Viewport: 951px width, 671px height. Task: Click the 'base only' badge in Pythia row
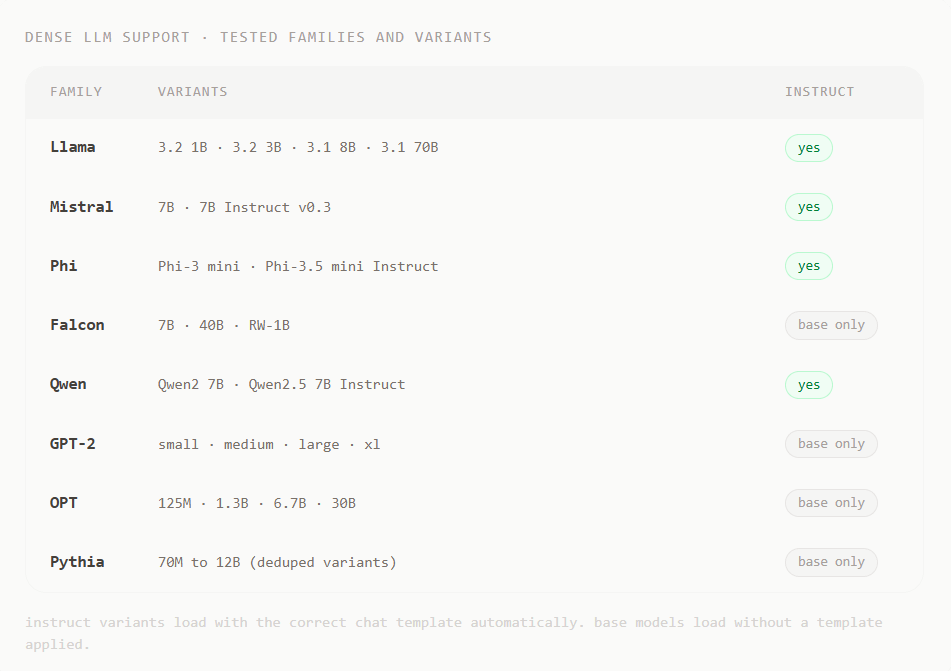[x=831, y=562]
